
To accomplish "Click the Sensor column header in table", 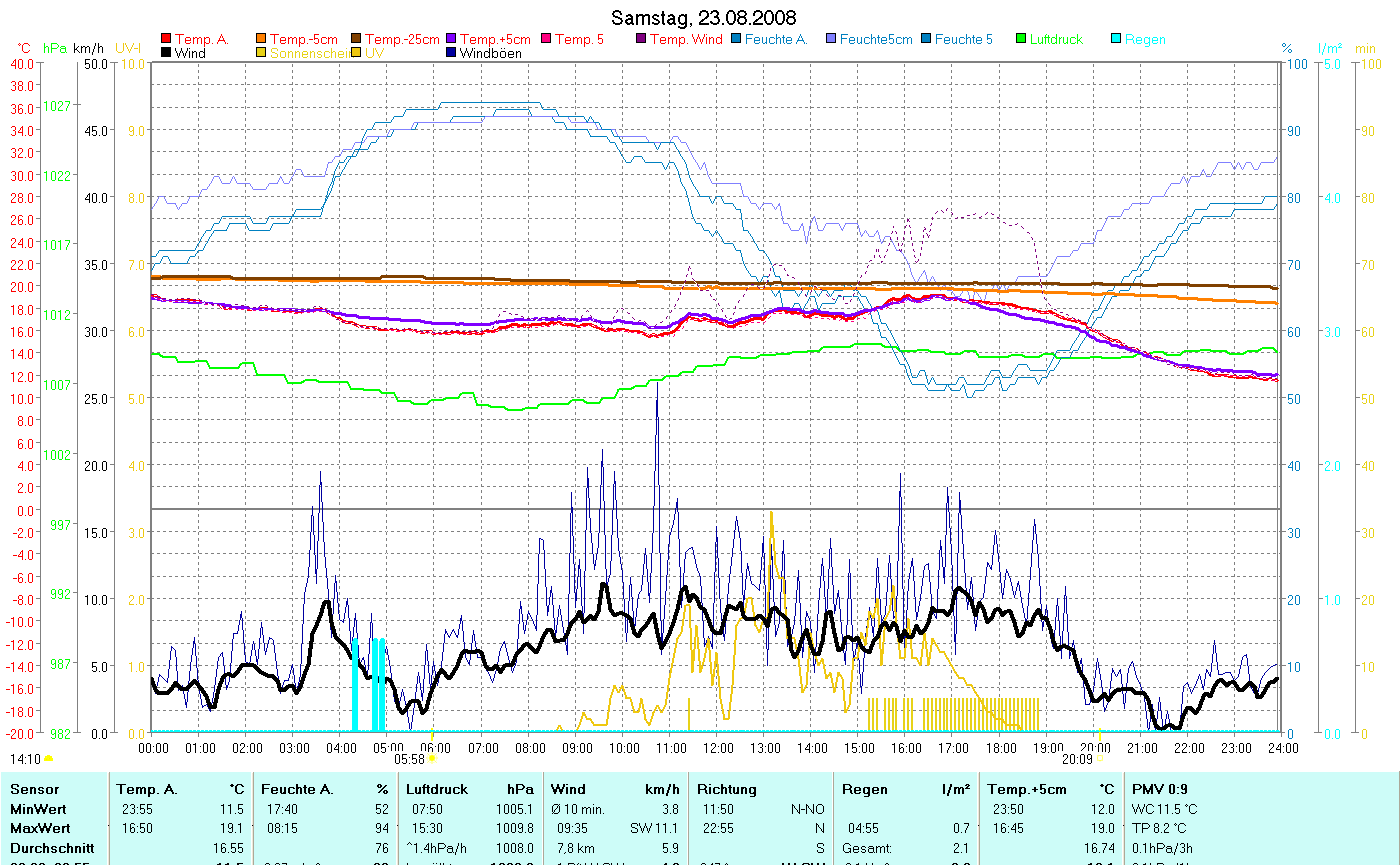I will click(x=34, y=789).
